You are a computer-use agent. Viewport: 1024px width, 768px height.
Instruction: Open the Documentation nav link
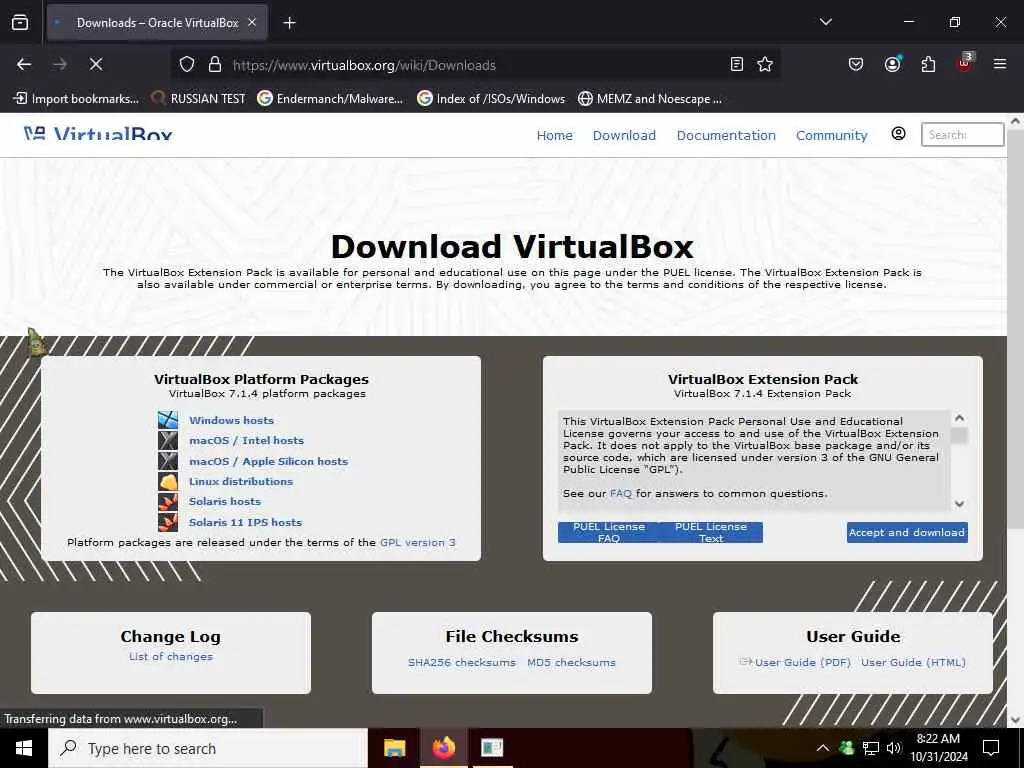[726, 135]
